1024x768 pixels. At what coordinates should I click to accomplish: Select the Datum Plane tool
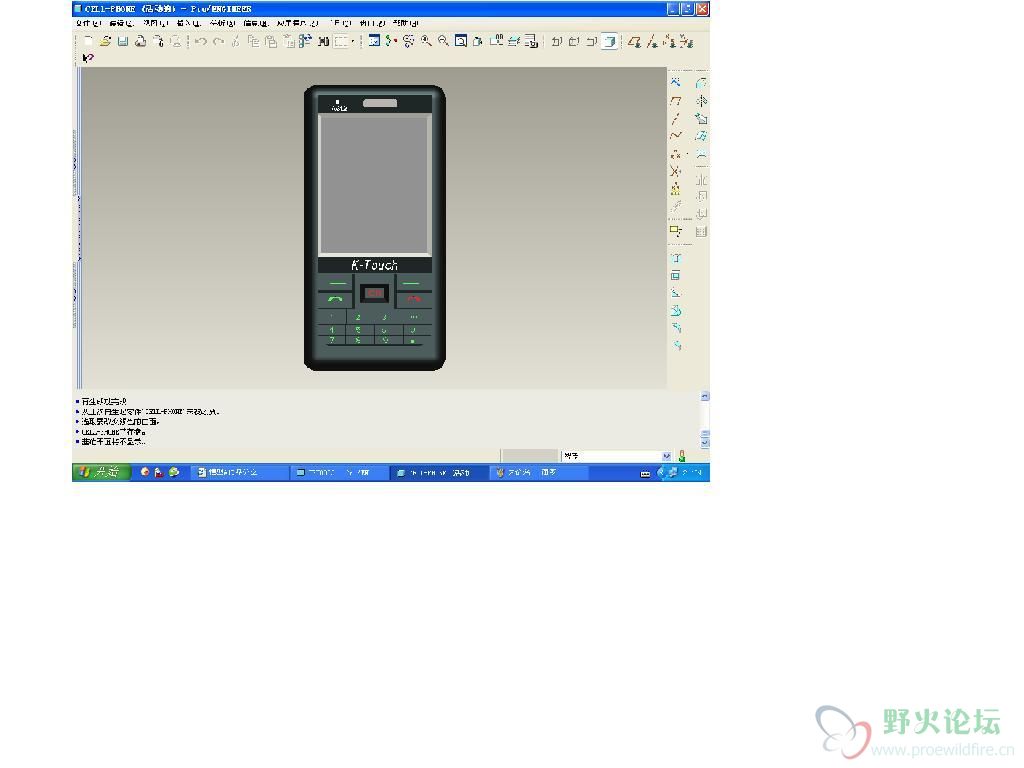675,101
